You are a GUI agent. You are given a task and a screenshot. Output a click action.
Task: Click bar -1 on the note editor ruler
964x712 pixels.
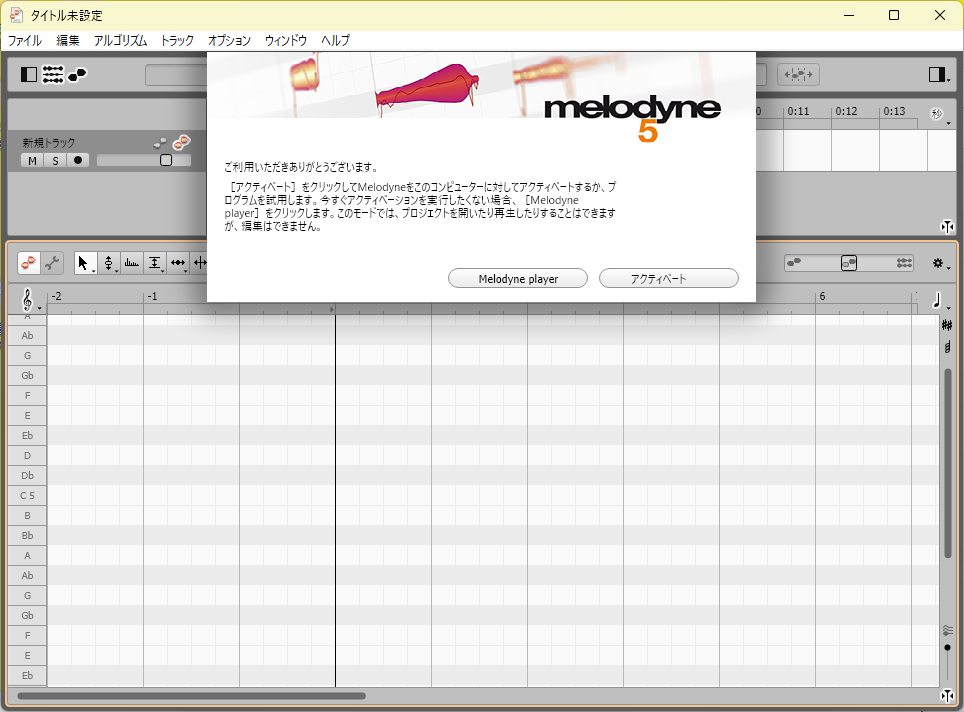point(152,296)
